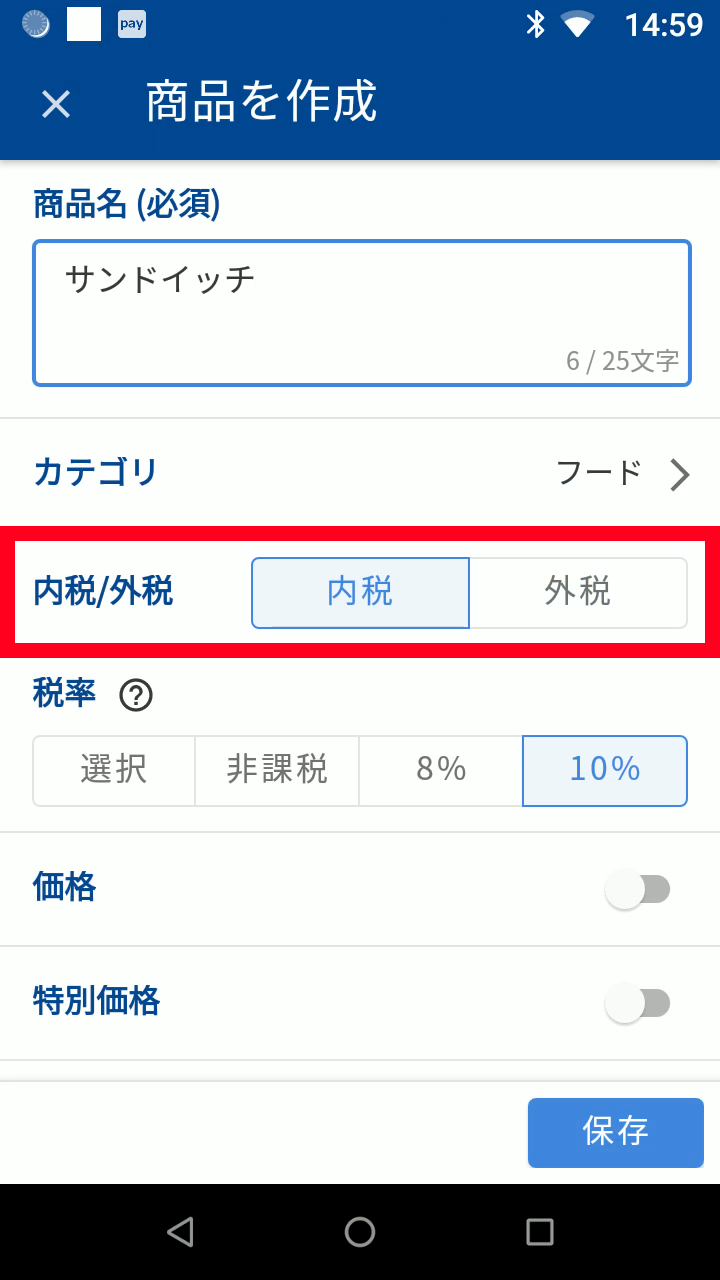Tap the Android home circle icon
This screenshot has height=1280, width=720.
[360, 1232]
